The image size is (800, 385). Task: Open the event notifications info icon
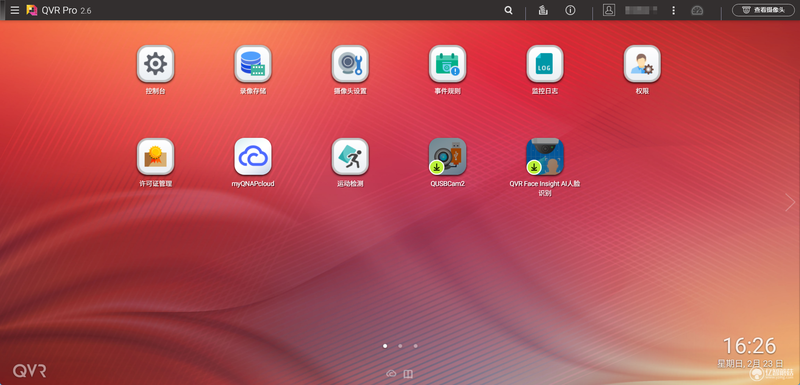point(570,10)
